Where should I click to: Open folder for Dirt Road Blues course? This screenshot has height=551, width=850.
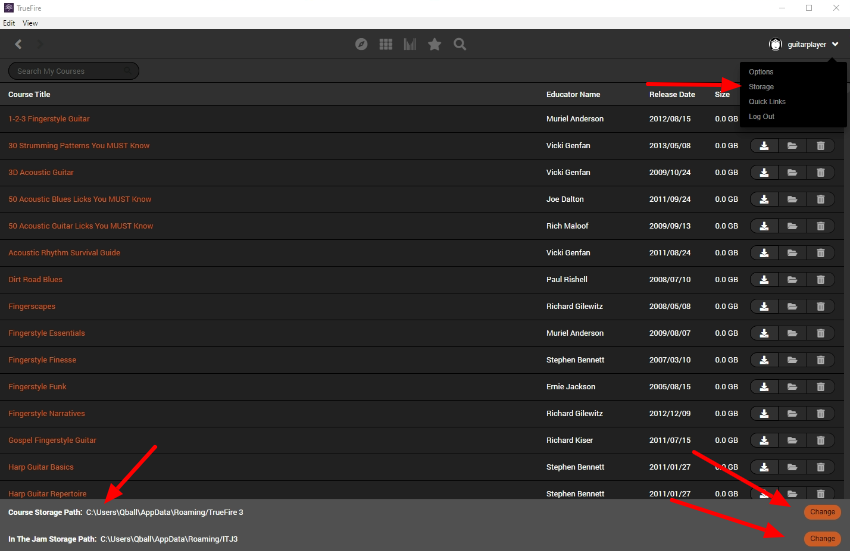tap(792, 279)
